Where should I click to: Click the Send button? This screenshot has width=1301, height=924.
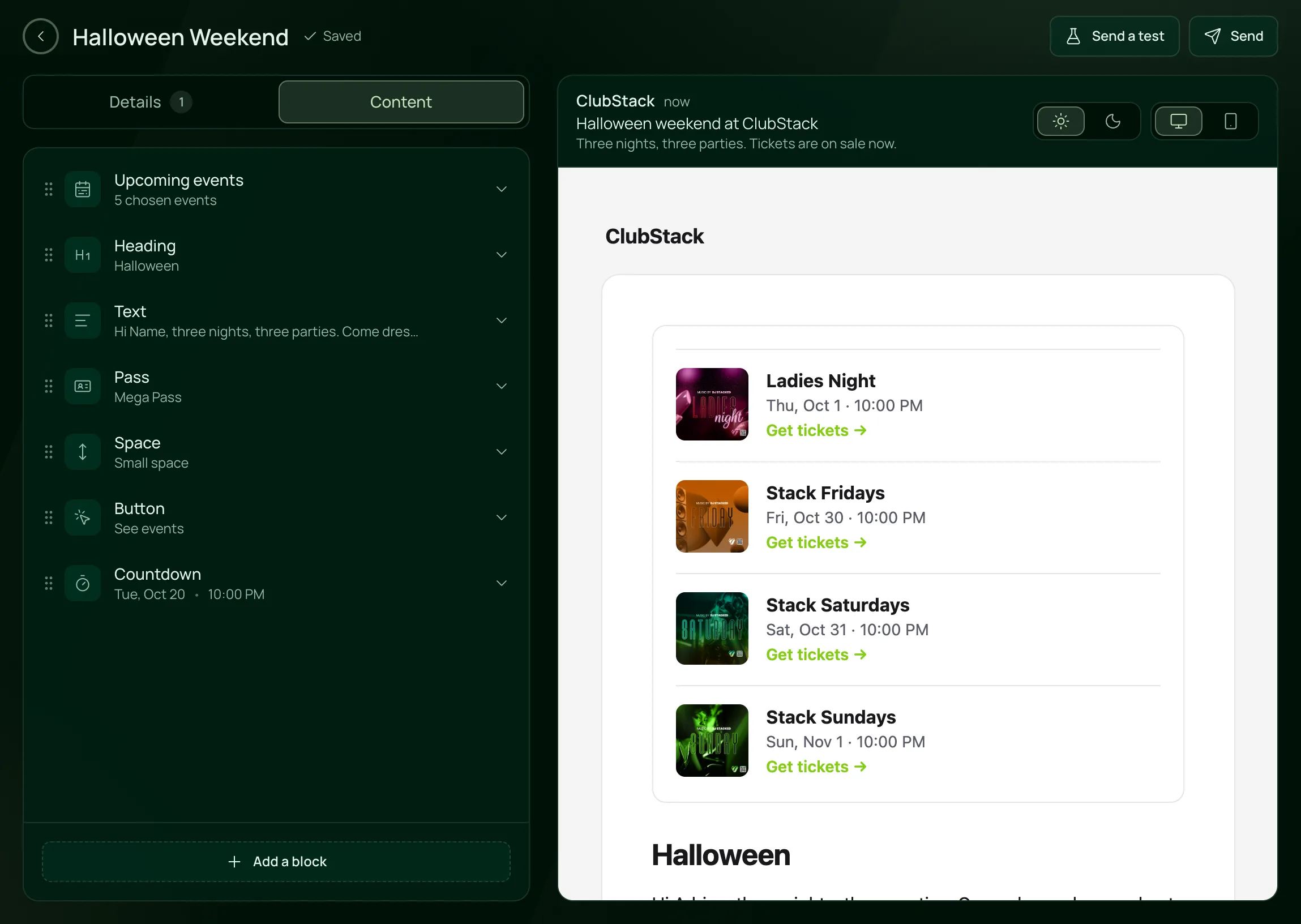click(x=1233, y=36)
